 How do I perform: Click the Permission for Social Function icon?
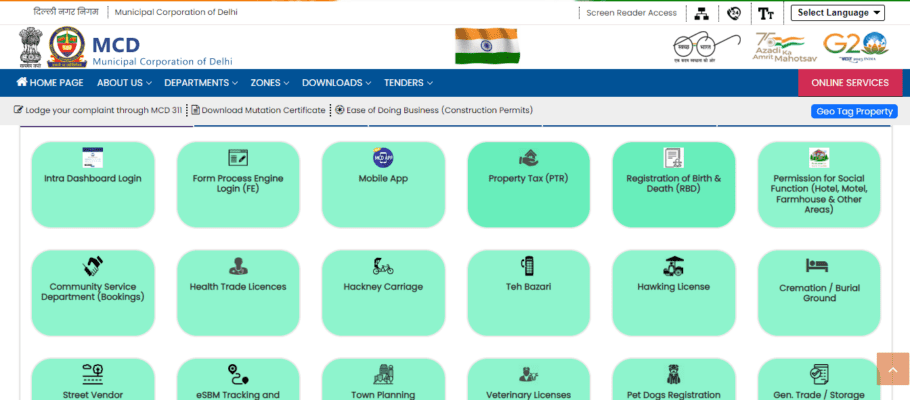[x=819, y=157]
